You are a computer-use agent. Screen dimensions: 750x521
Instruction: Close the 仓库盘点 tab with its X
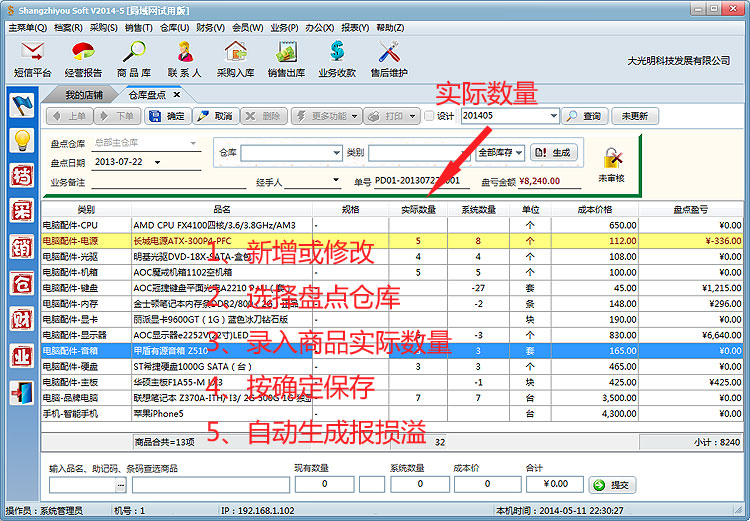coord(176,95)
